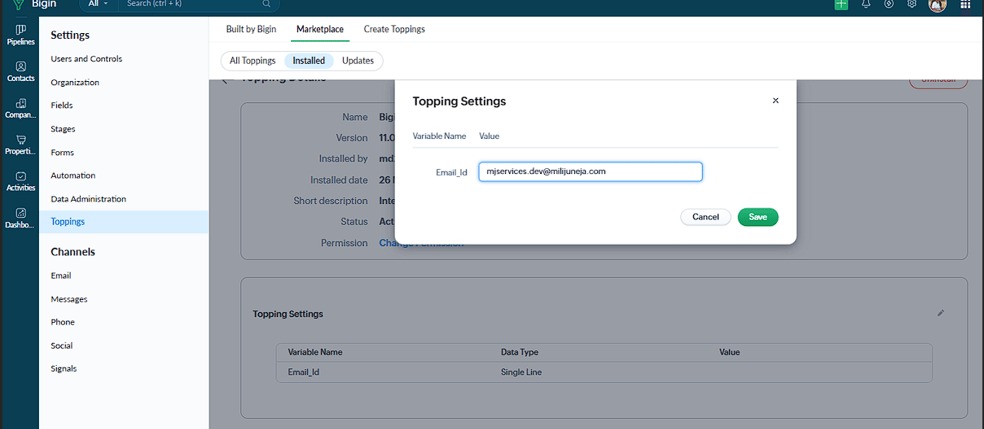Open Create Toppings tab
The height and width of the screenshot is (429, 984).
(x=394, y=29)
